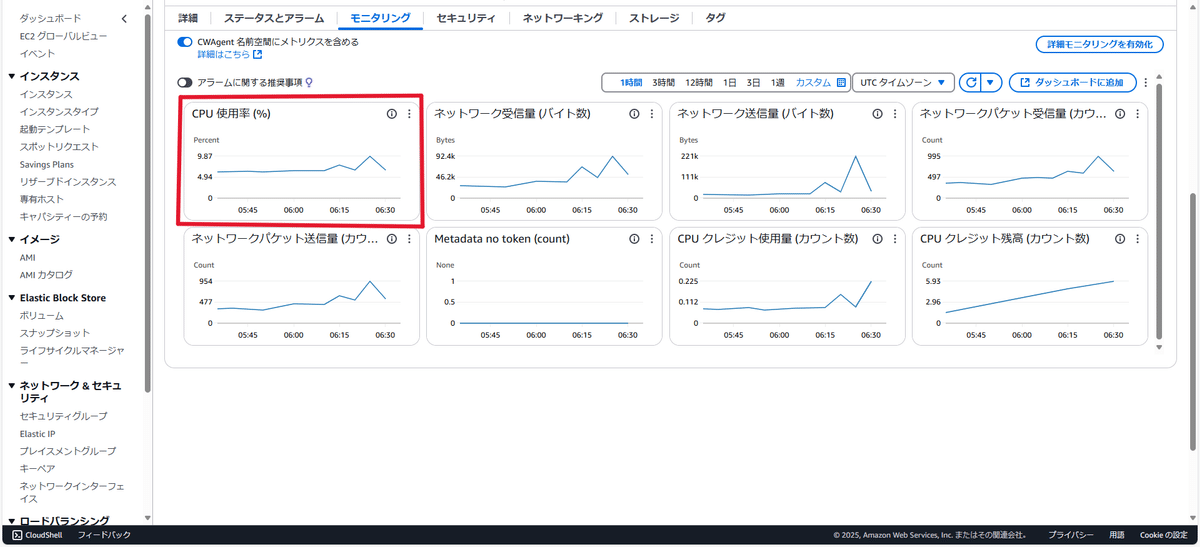The image size is (1200, 547).
Task: Open Elastic IP in sidebar
Action: click(x=37, y=434)
